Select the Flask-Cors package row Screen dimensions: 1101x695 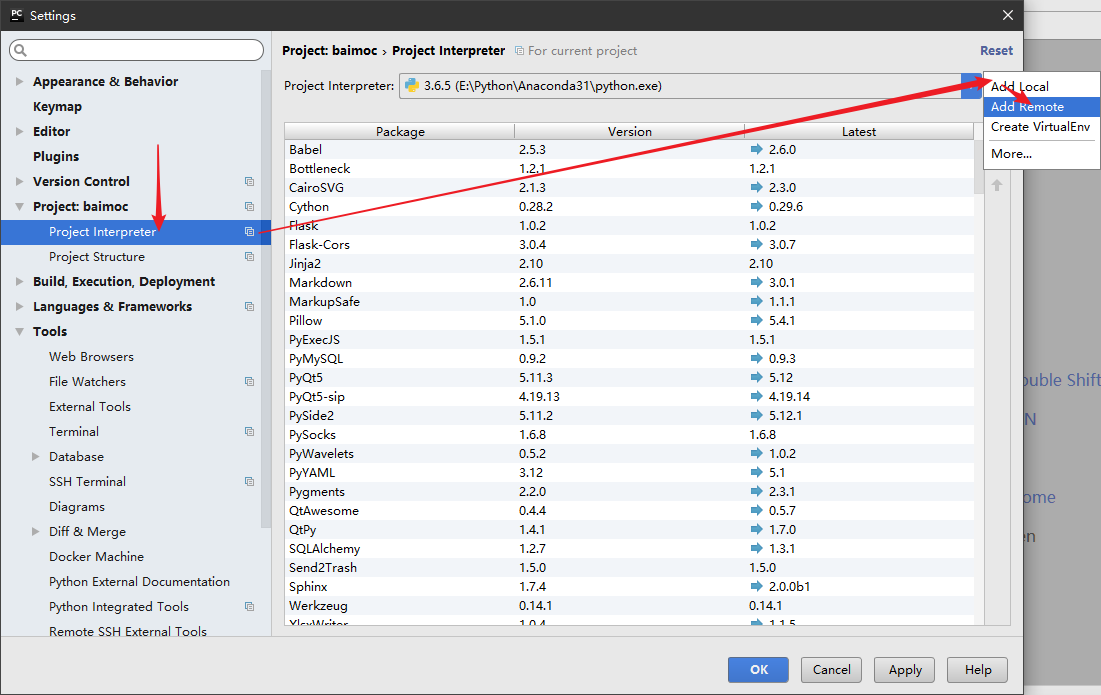pos(629,244)
